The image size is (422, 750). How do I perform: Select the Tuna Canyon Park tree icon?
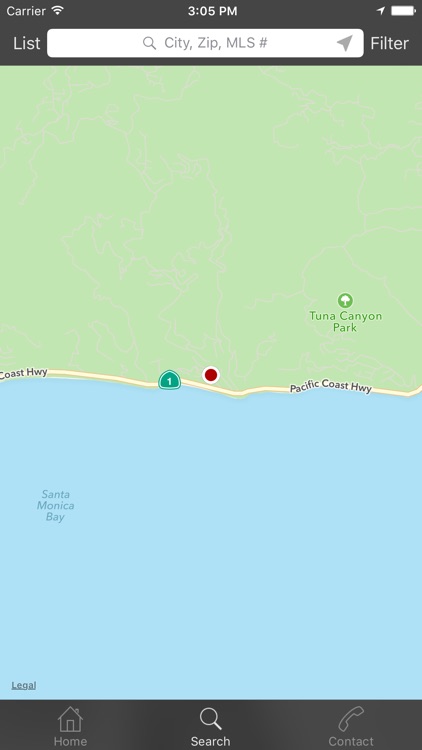345,301
